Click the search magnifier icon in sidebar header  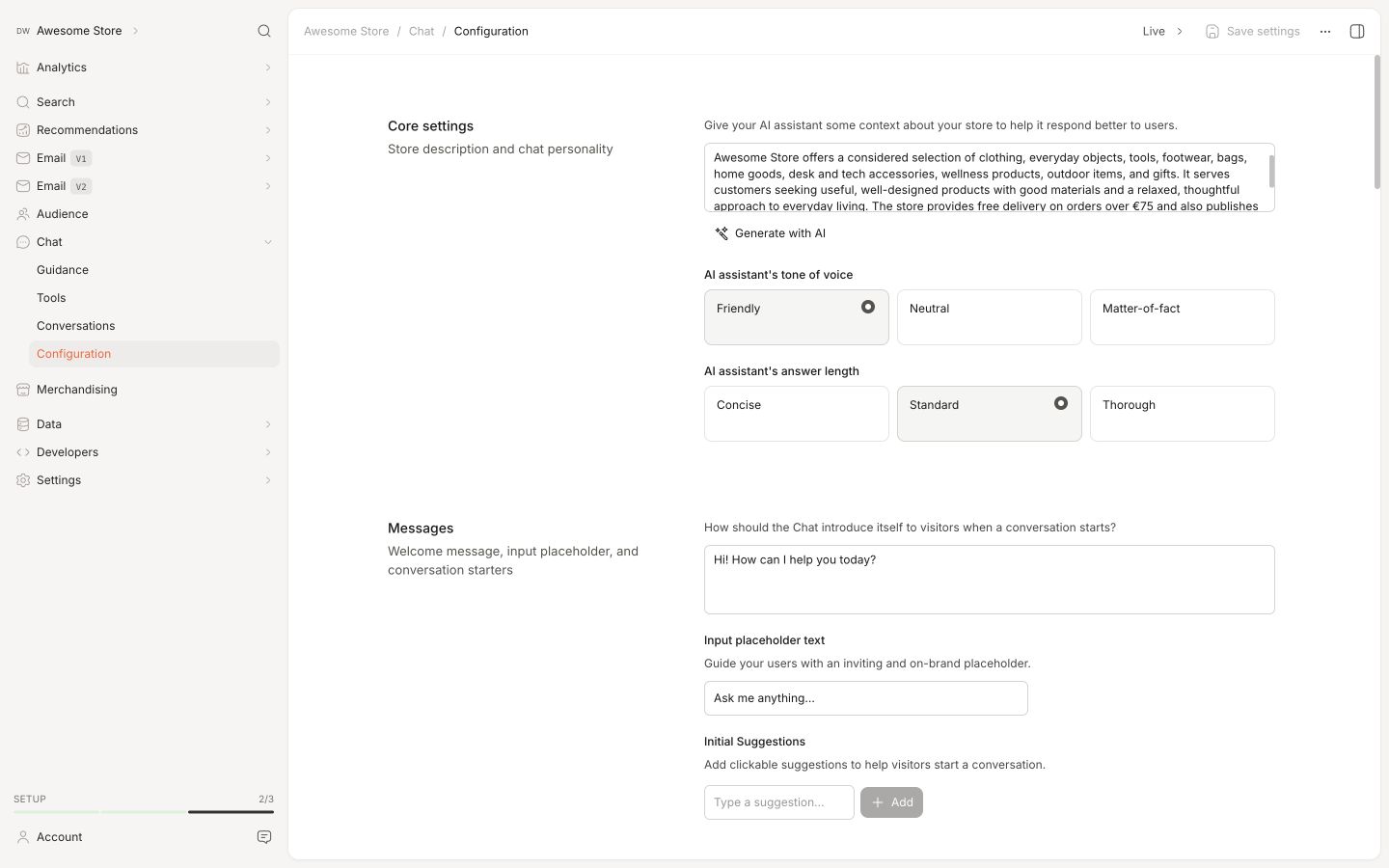point(264,31)
